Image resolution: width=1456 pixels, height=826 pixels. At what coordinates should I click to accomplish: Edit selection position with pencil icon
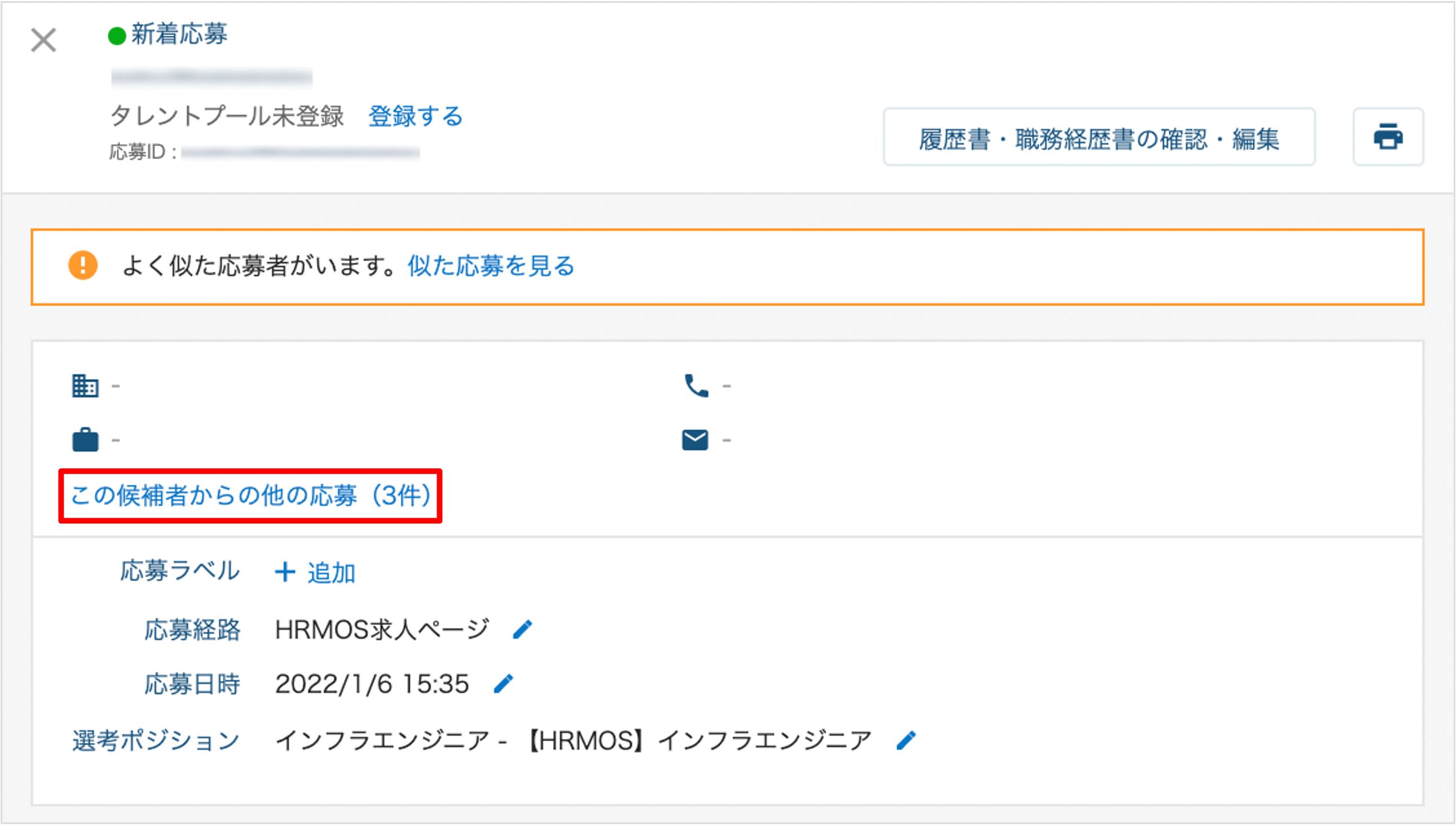(x=906, y=740)
